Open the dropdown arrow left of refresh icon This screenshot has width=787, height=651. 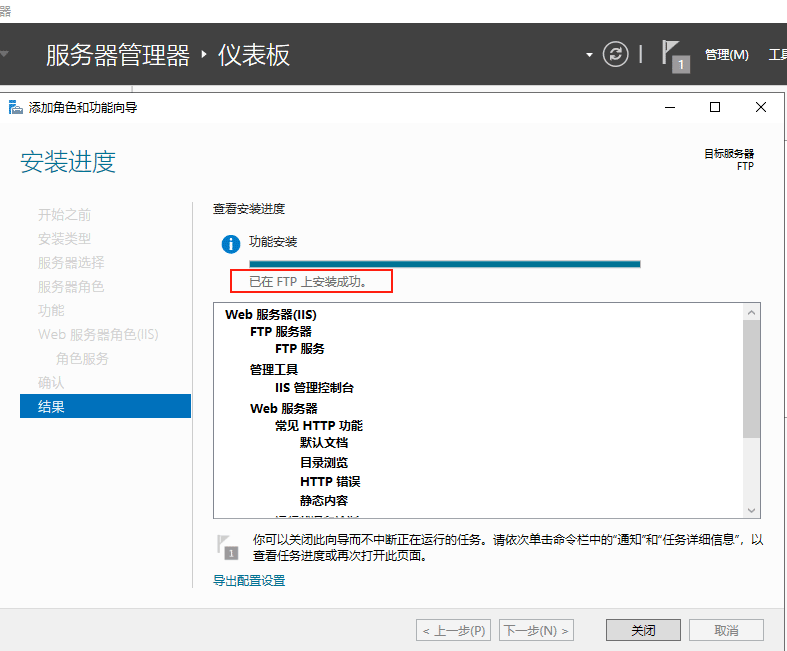(x=590, y=54)
